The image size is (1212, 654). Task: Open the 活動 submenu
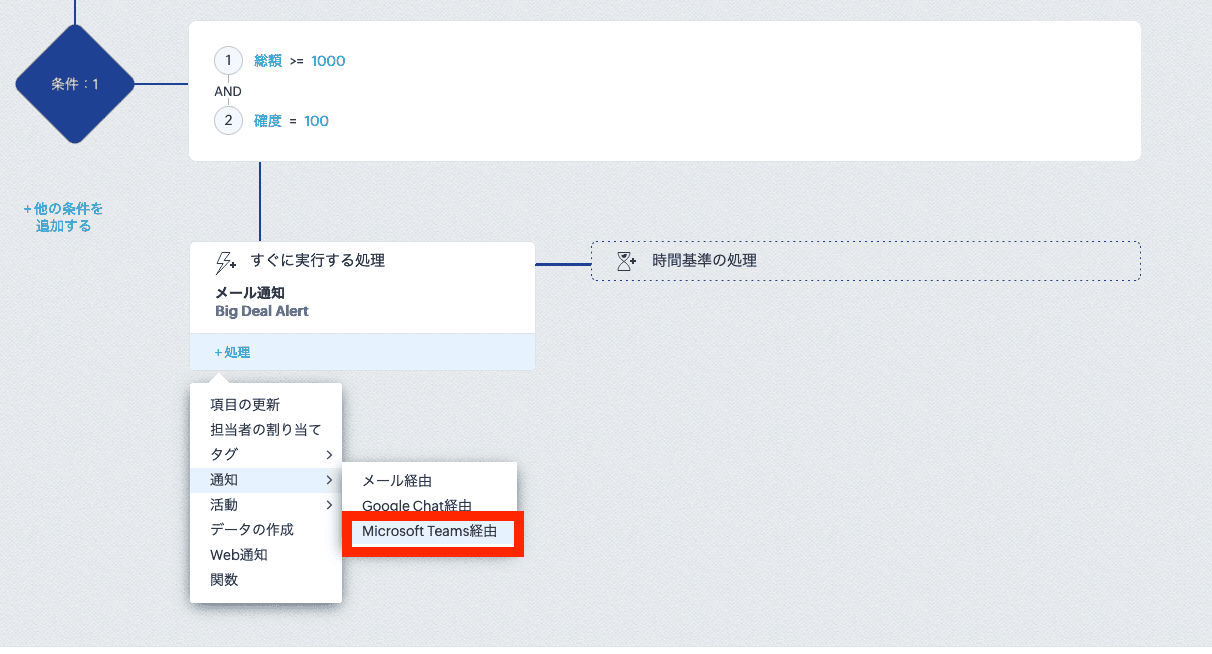click(x=266, y=505)
